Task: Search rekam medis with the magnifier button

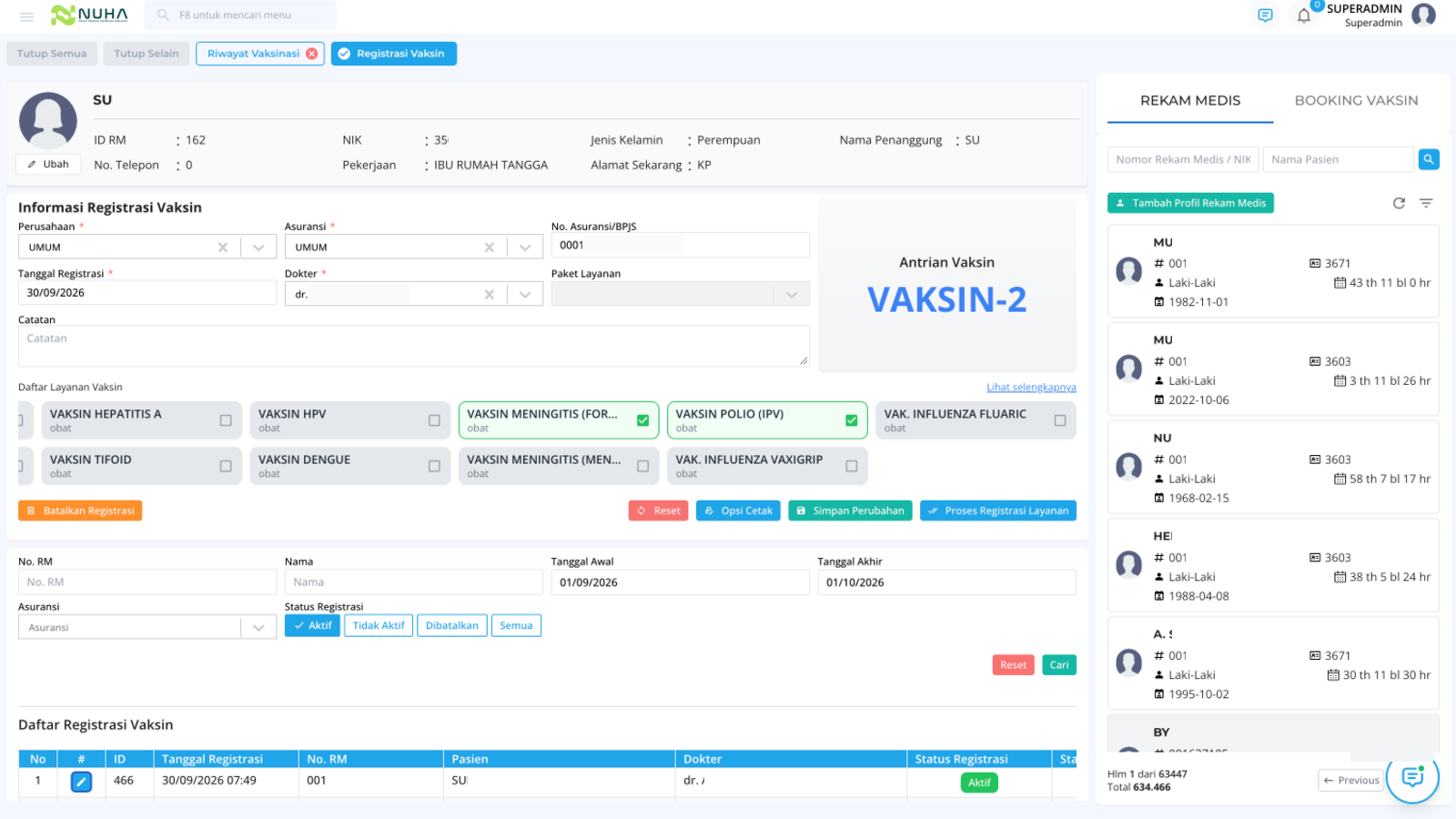Action: pos(1429,159)
